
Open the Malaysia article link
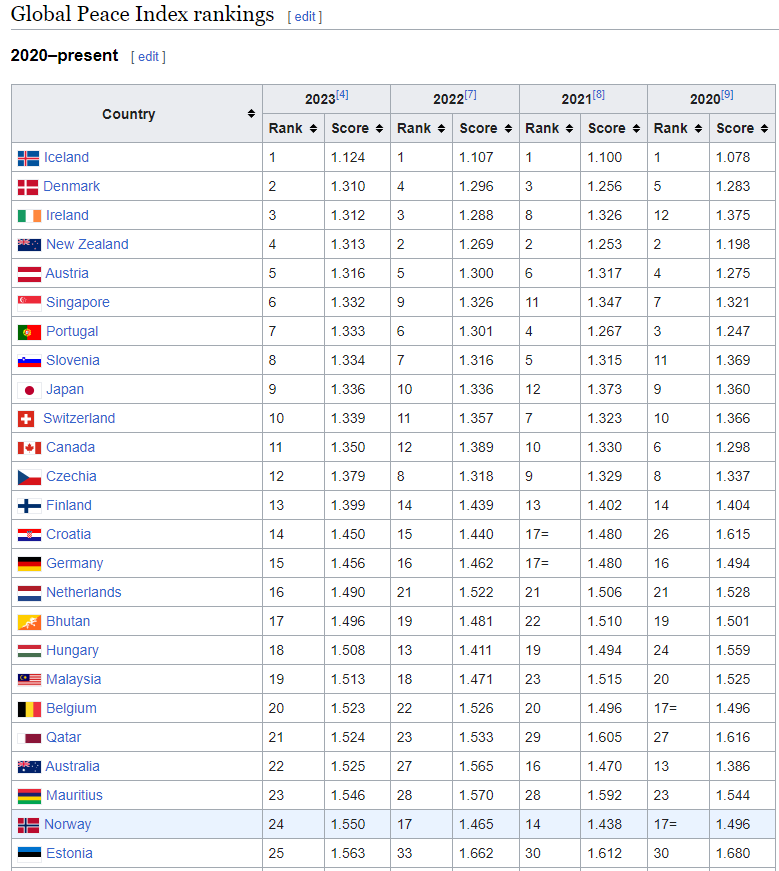(73, 679)
